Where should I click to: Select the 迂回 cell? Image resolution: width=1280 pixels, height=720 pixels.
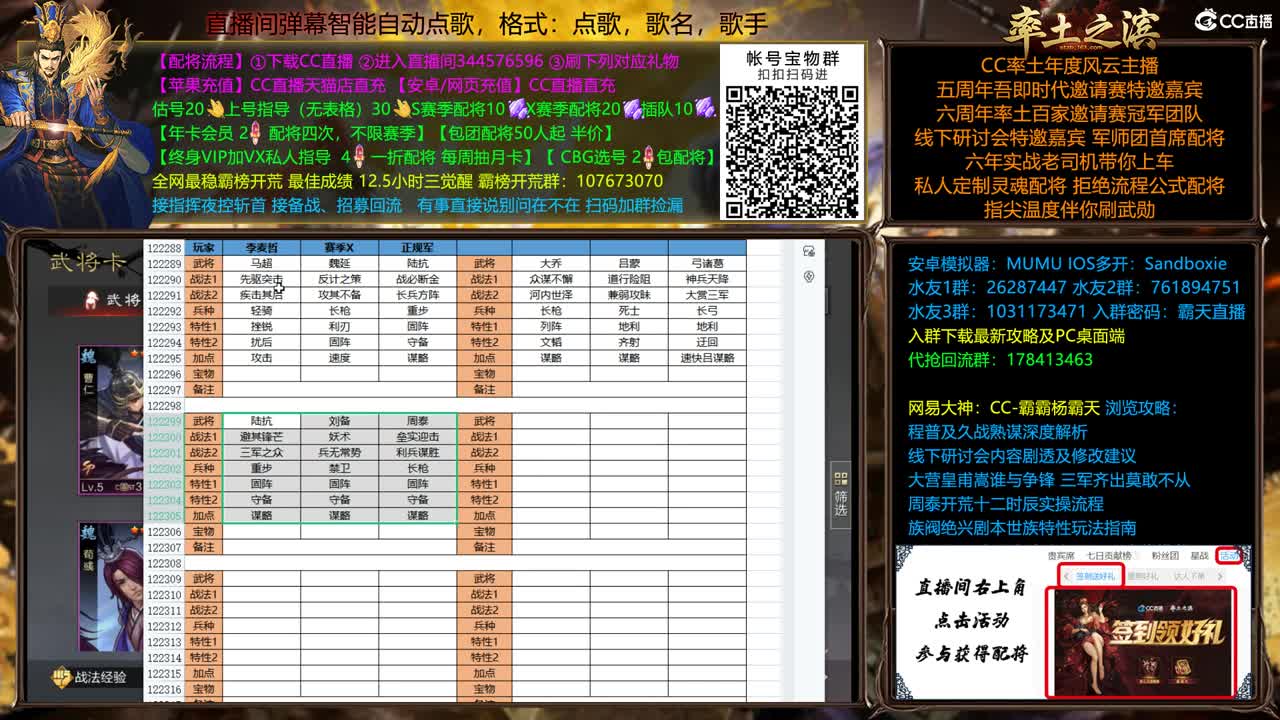click(x=707, y=342)
